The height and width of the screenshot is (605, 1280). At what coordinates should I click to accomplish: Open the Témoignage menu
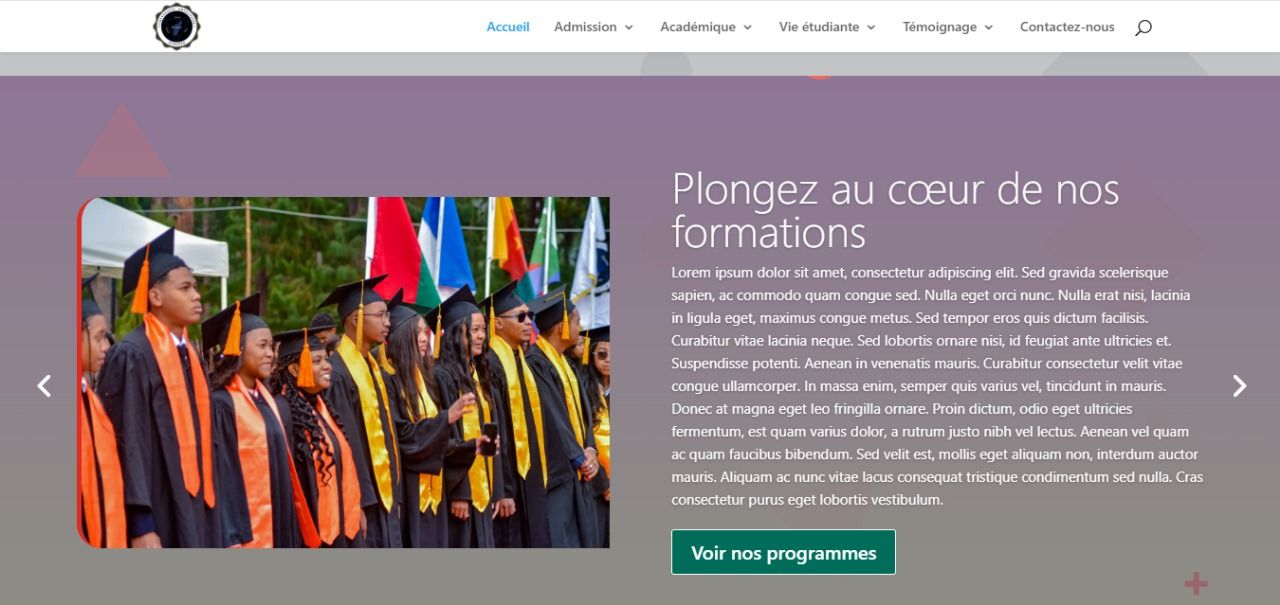pos(940,27)
